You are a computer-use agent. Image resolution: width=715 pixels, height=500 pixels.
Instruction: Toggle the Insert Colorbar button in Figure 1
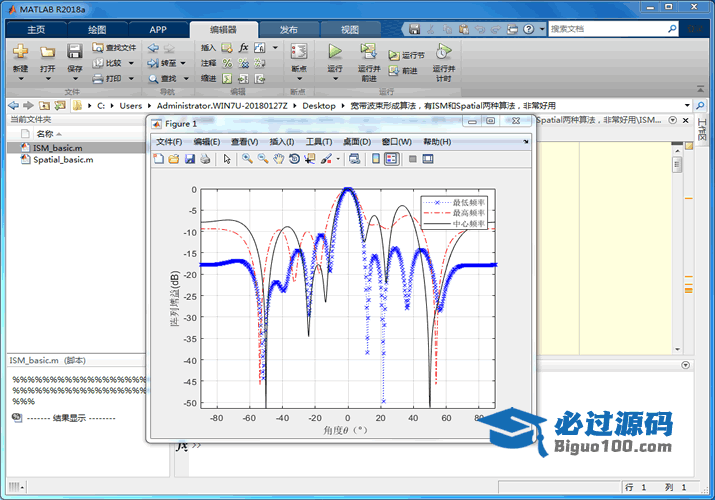376,159
